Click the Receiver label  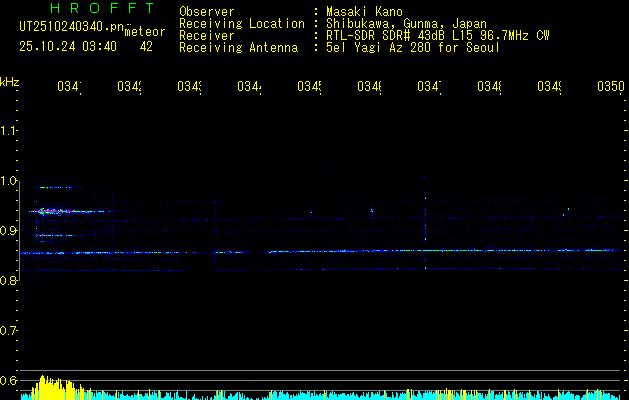tap(207, 36)
